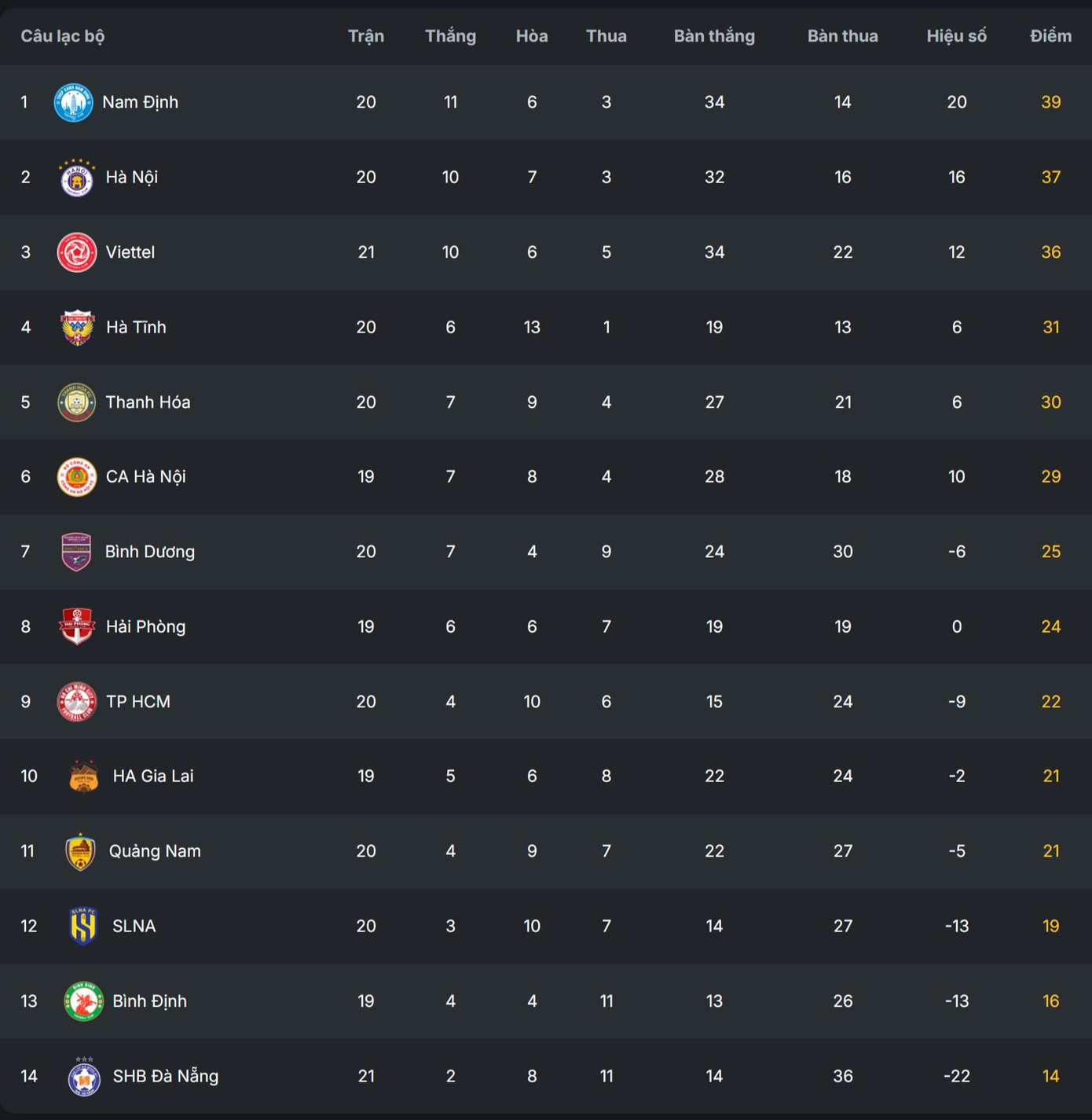Click the Bàn thắng column header
Viewport: 1092px width, 1120px height.
714,36
